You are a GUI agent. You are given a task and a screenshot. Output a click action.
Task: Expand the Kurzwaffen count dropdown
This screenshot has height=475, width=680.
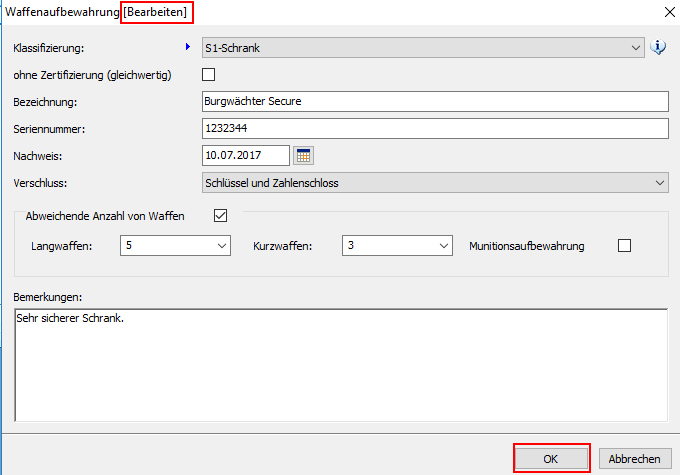pos(444,246)
